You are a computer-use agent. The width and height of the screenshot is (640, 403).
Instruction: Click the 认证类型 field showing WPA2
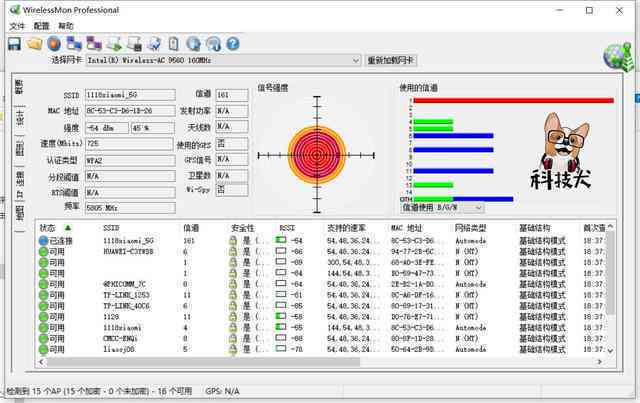pyautogui.click(x=130, y=160)
